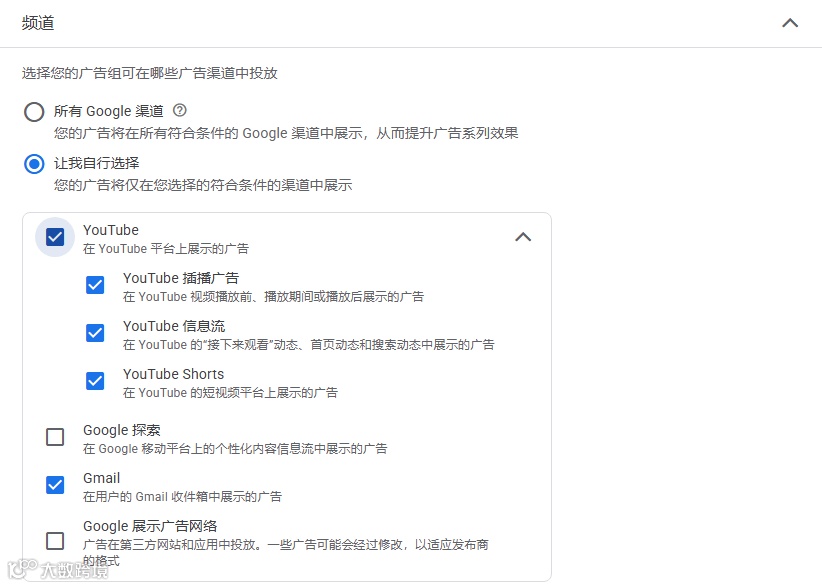This screenshot has height=586, width=822.
Task: Collapse the YouTube channel group chevron
Action: (523, 237)
